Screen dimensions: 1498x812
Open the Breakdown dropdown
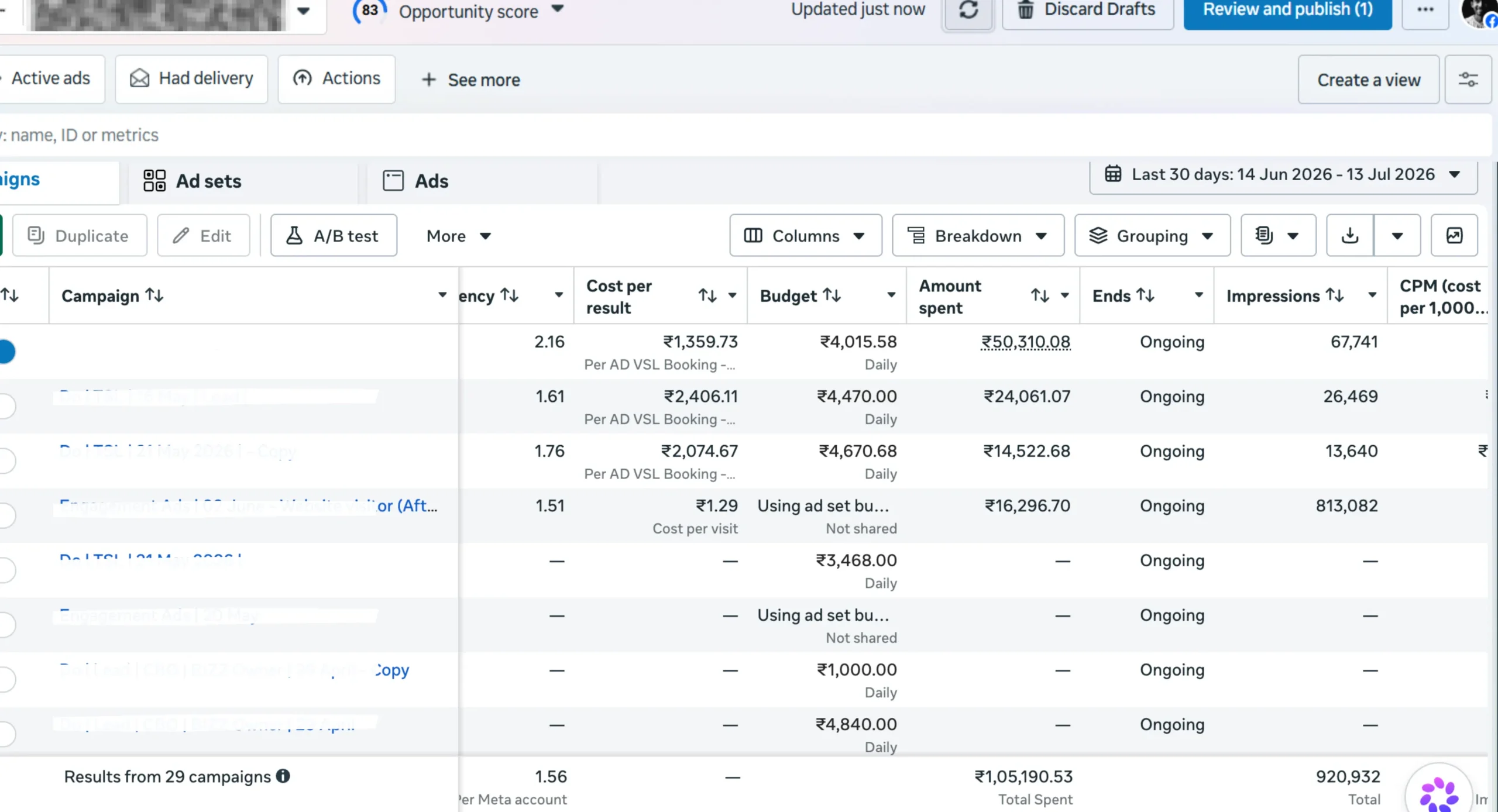point(978,236)
